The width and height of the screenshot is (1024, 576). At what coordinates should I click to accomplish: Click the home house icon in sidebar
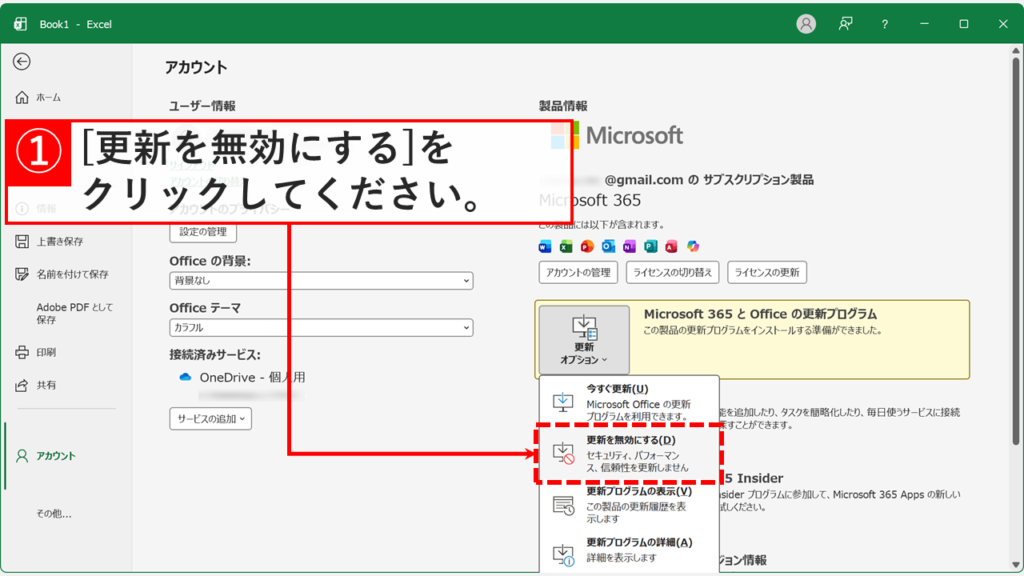tap(22, 97)
